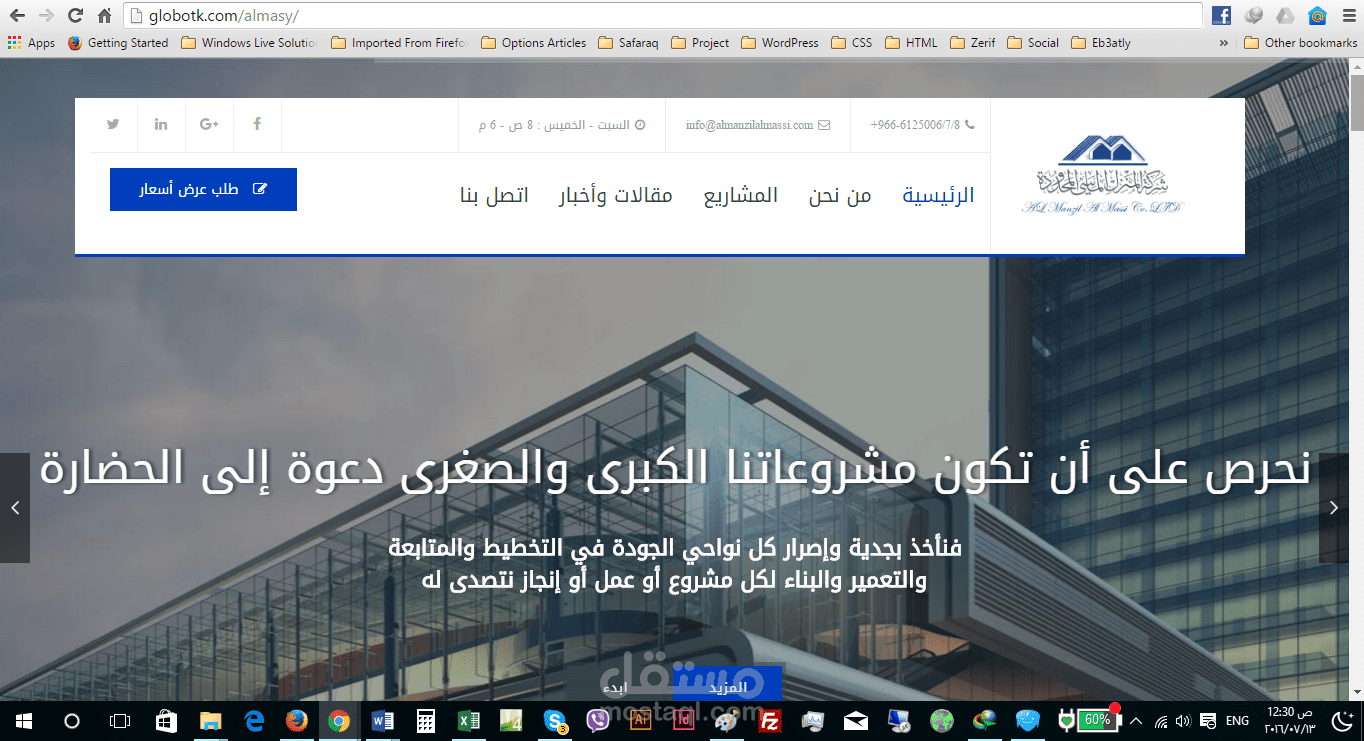This screenshot has width=1364, height=741.
Task: Open FileZilla from the taskbar
Action: coord(768,720)
